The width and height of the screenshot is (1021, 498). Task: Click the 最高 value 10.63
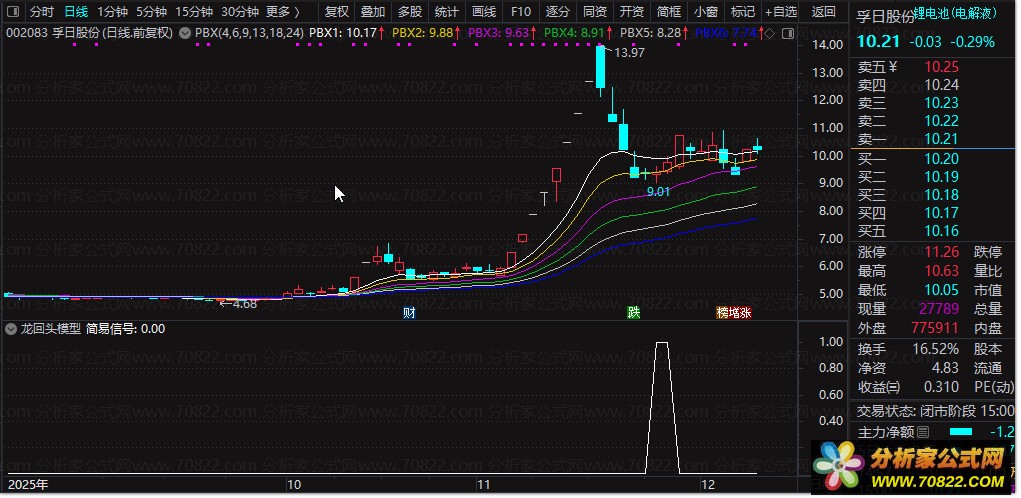[x=942, y=271]
